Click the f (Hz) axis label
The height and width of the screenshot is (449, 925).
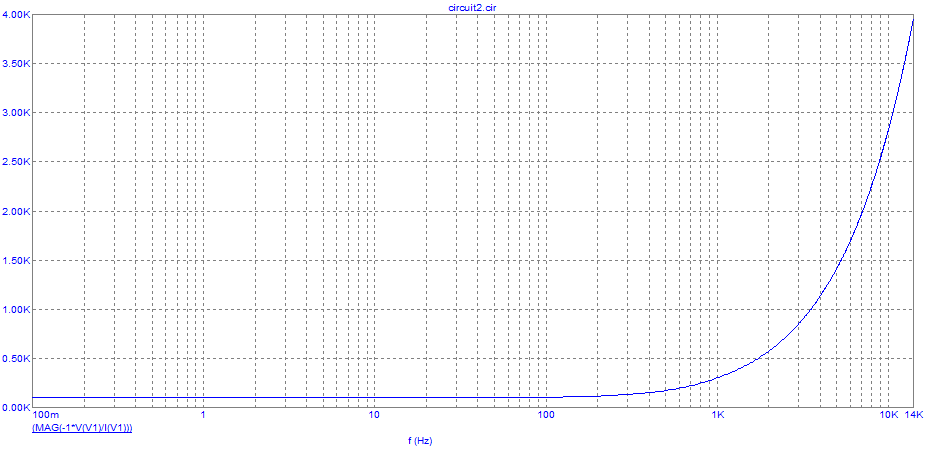tap(421, 441)
